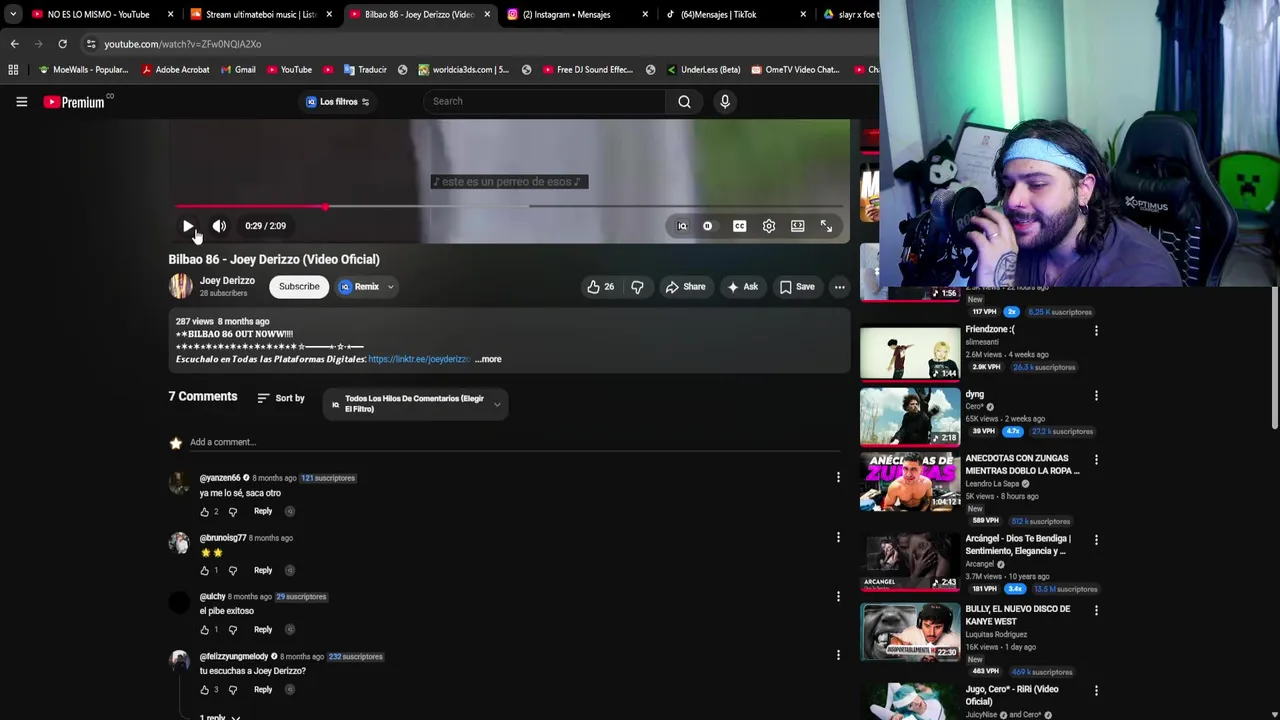Toggle closed captions CC button
This screenshot has height=720, width=1280.
(x=739, y=226)
